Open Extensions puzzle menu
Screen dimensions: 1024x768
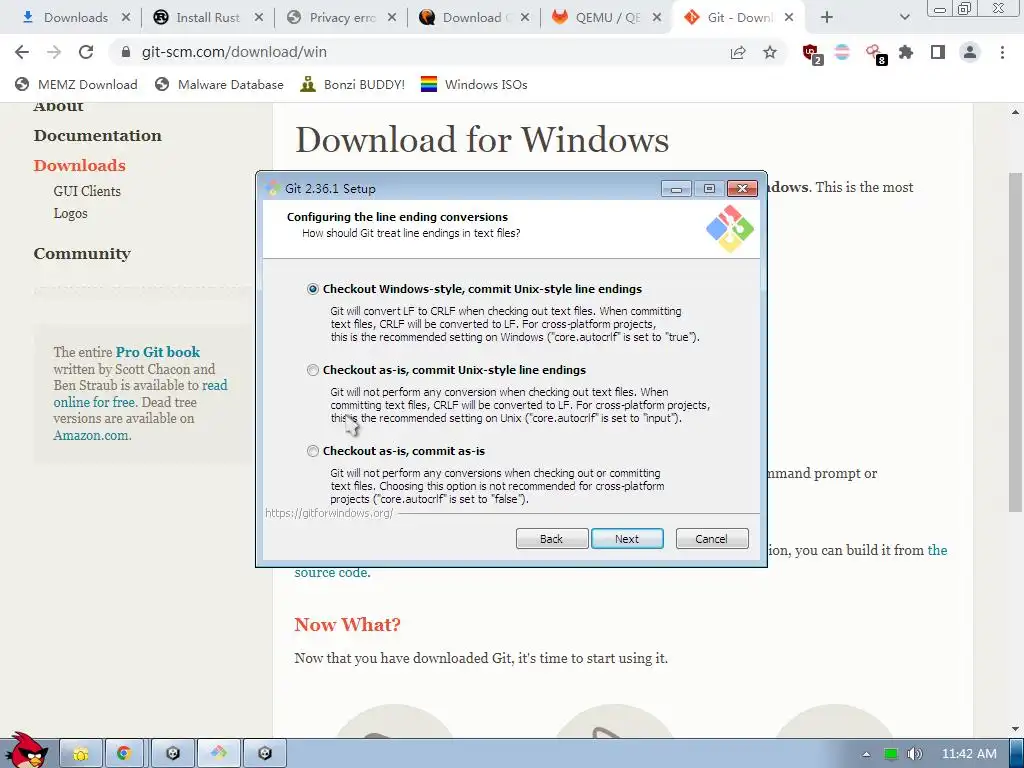click(x=906, y=52)
